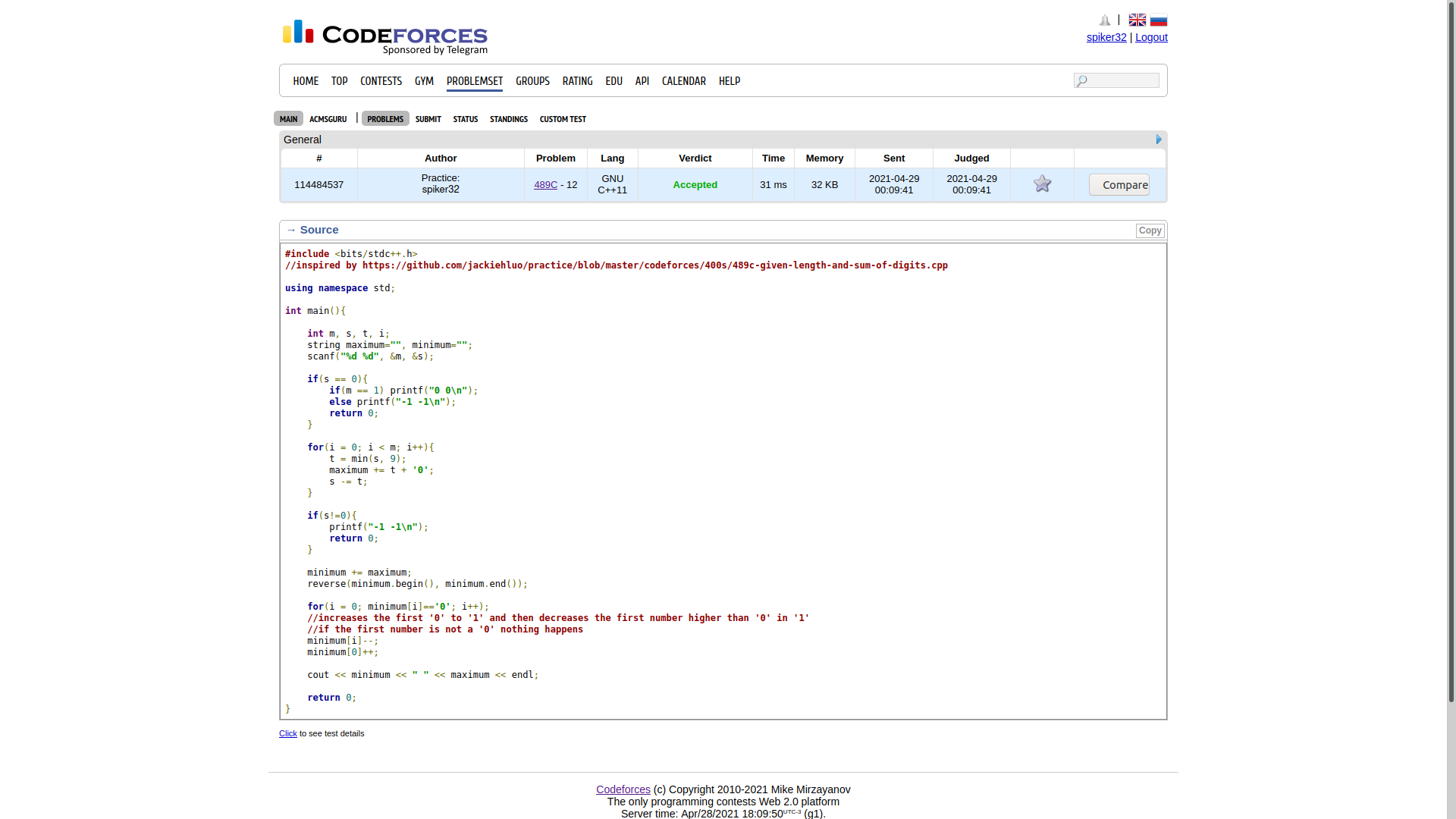Screen dimensions: 1456x819
Task: Switch language with the Russian flag
Action: [x=1159, y=20]
